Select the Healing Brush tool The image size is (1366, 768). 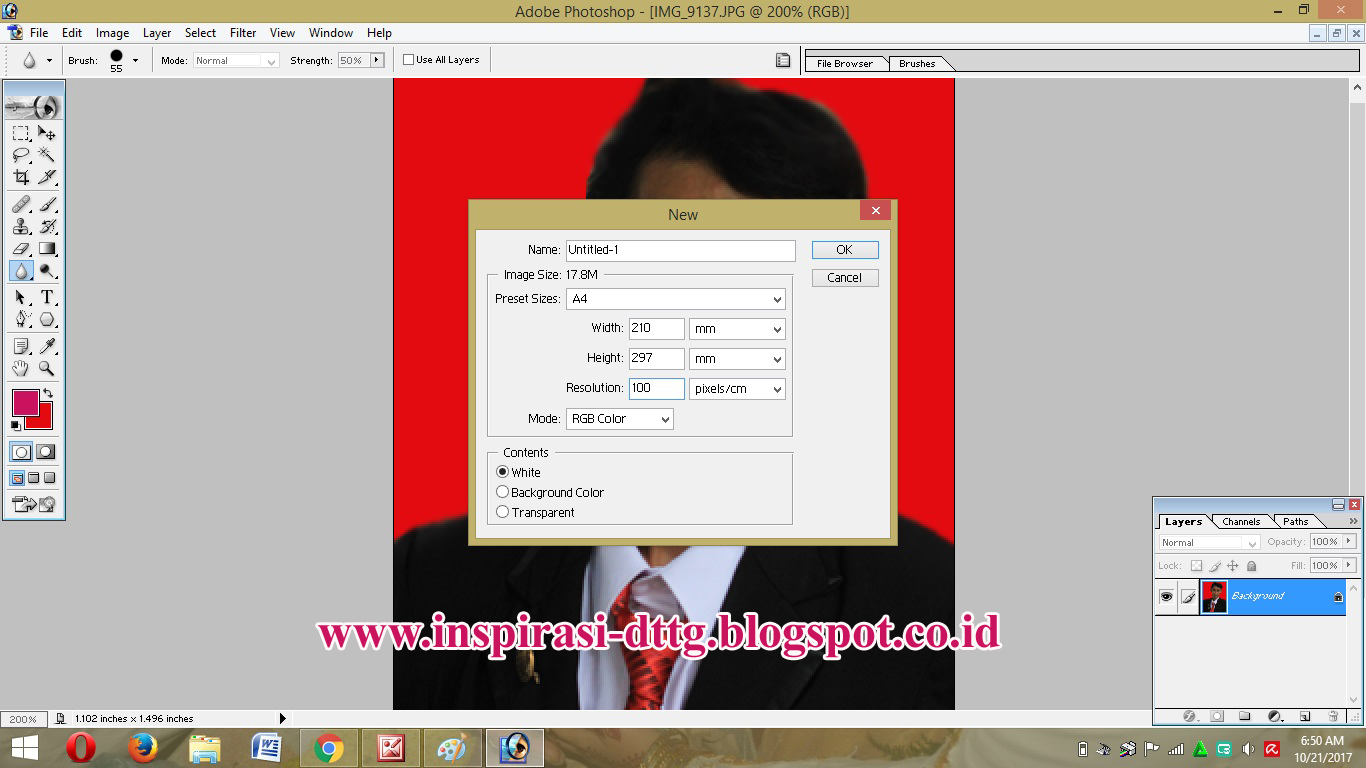pyautogui.click(x=21, y=204)
